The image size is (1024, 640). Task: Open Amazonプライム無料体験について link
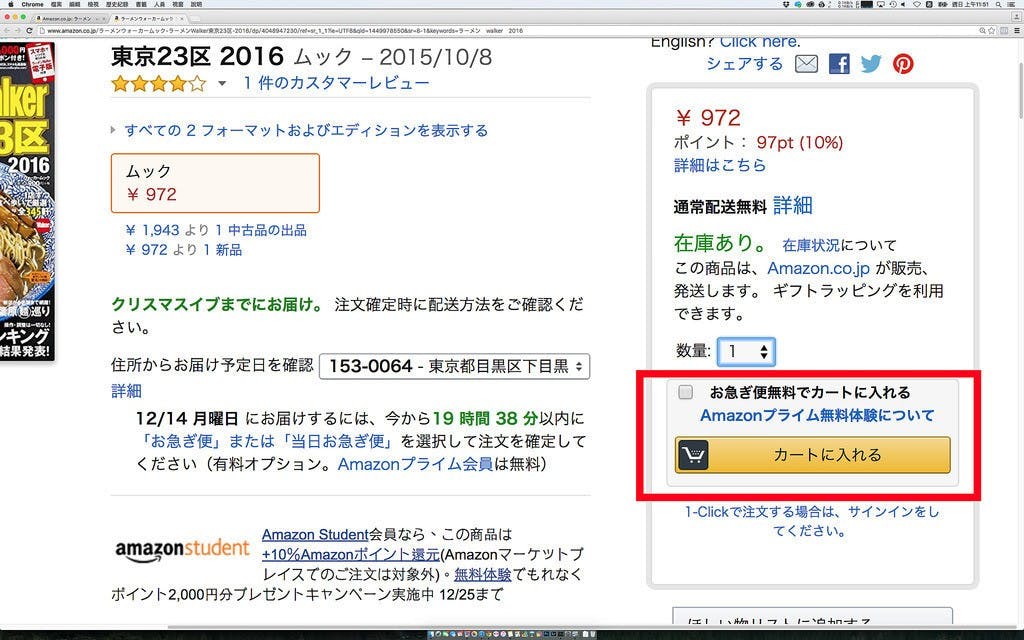(x=817, y=415)
